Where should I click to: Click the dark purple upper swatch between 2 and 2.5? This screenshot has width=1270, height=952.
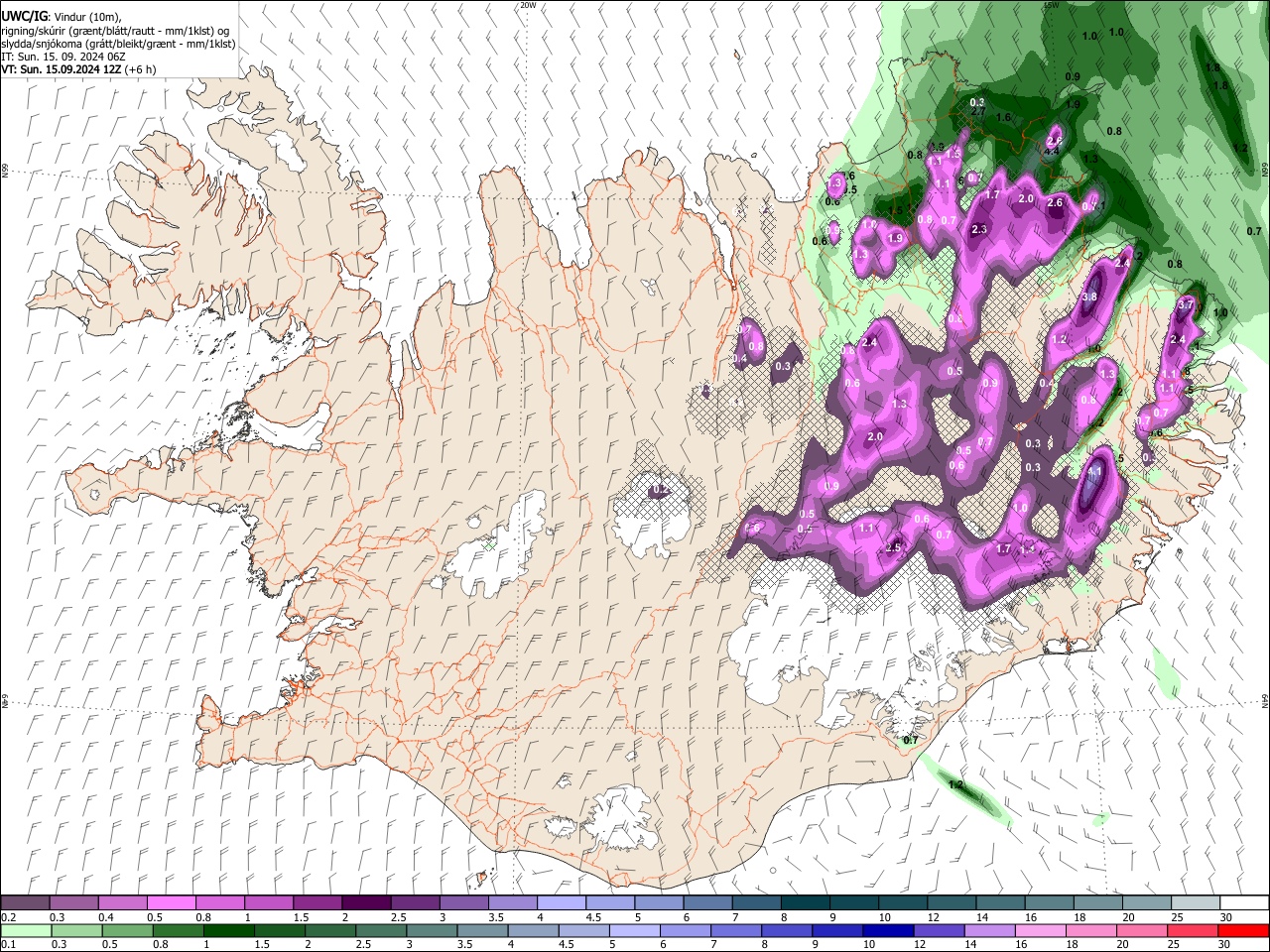coord(366,902)
